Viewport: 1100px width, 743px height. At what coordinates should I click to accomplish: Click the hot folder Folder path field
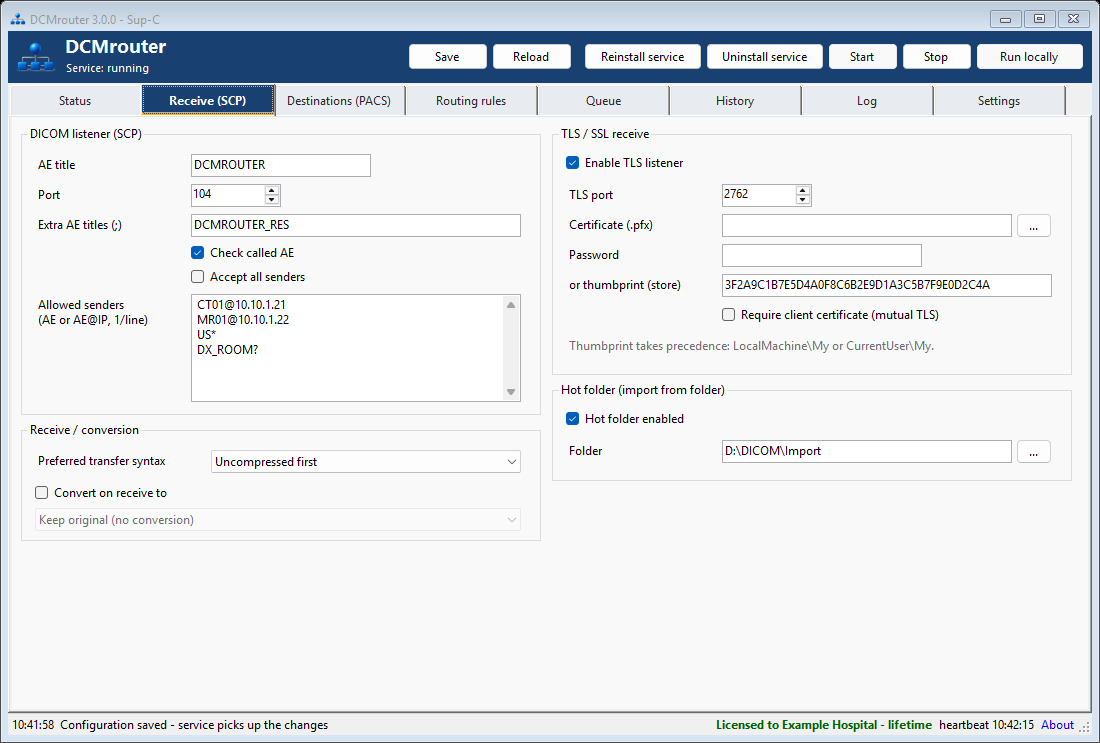(866, 451)
